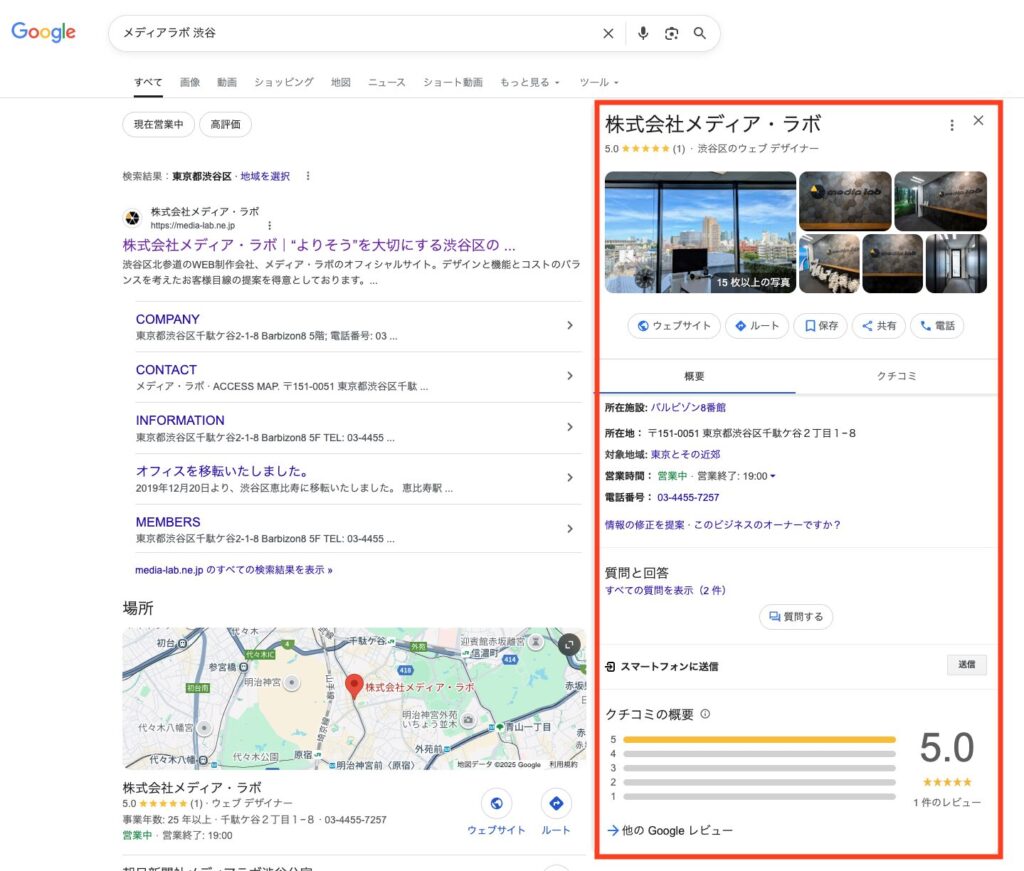Select the 画像 search tab
1024x871 pixels.
[x=190, y=82]
